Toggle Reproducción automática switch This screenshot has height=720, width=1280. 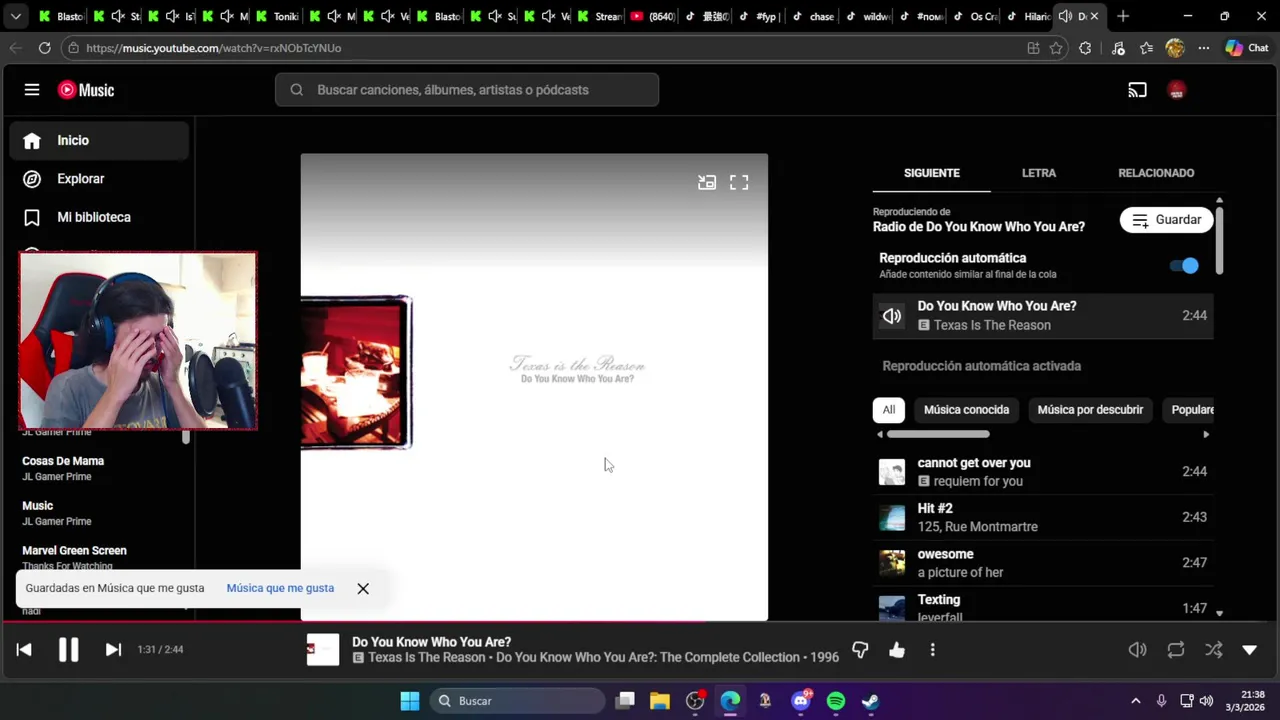[x=1184, y=266]
